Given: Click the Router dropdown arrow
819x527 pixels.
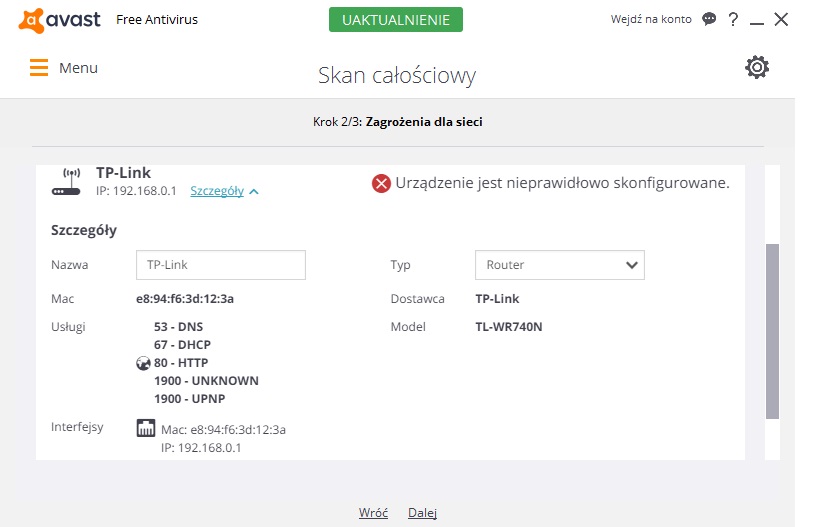Looking at the screenshot, I should tap(631, 265).
